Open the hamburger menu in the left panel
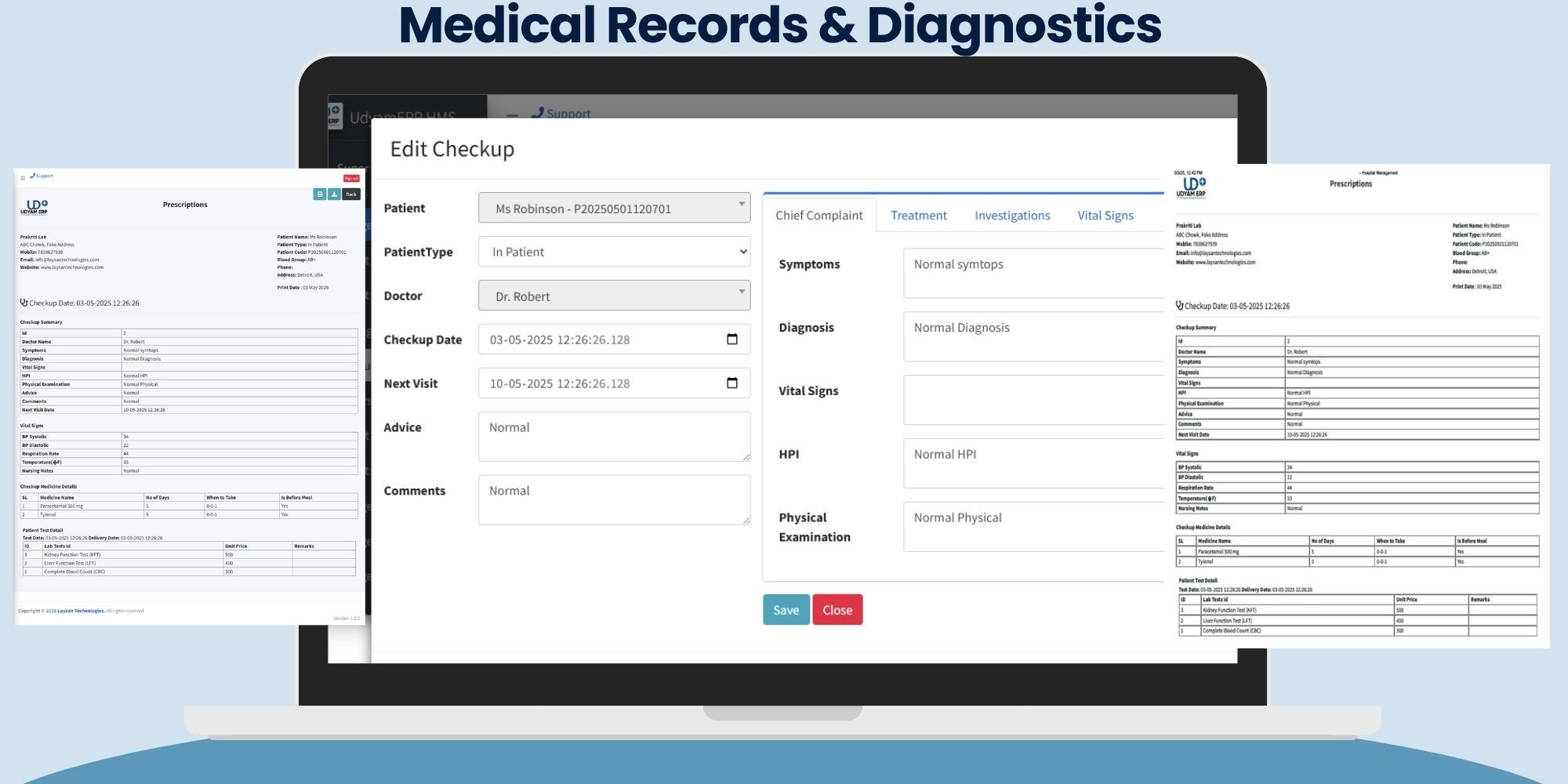The image size is (1568, 784). [23, 178]
